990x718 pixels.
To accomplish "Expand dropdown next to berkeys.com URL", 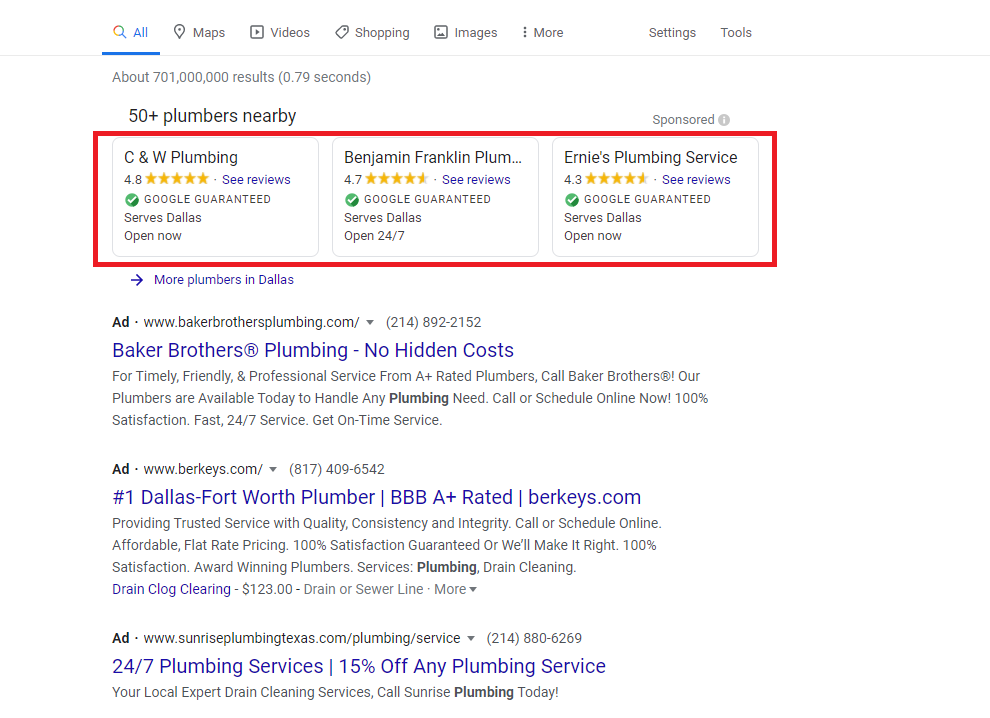I will (x=273, y=470).
